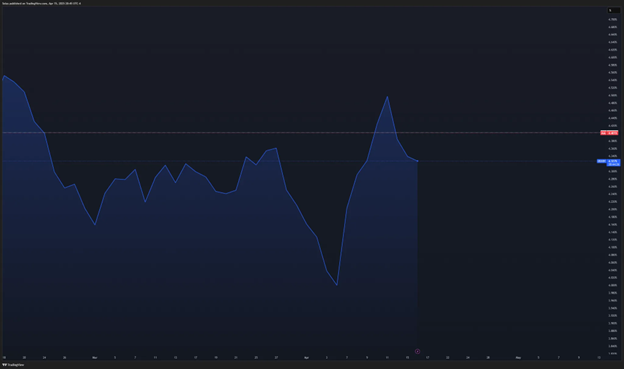Image resolution: width=624 pixels, height=369 pixels.
Task: Click the 'Mar' label on the time axis
Action: click(x=95, y=357)
